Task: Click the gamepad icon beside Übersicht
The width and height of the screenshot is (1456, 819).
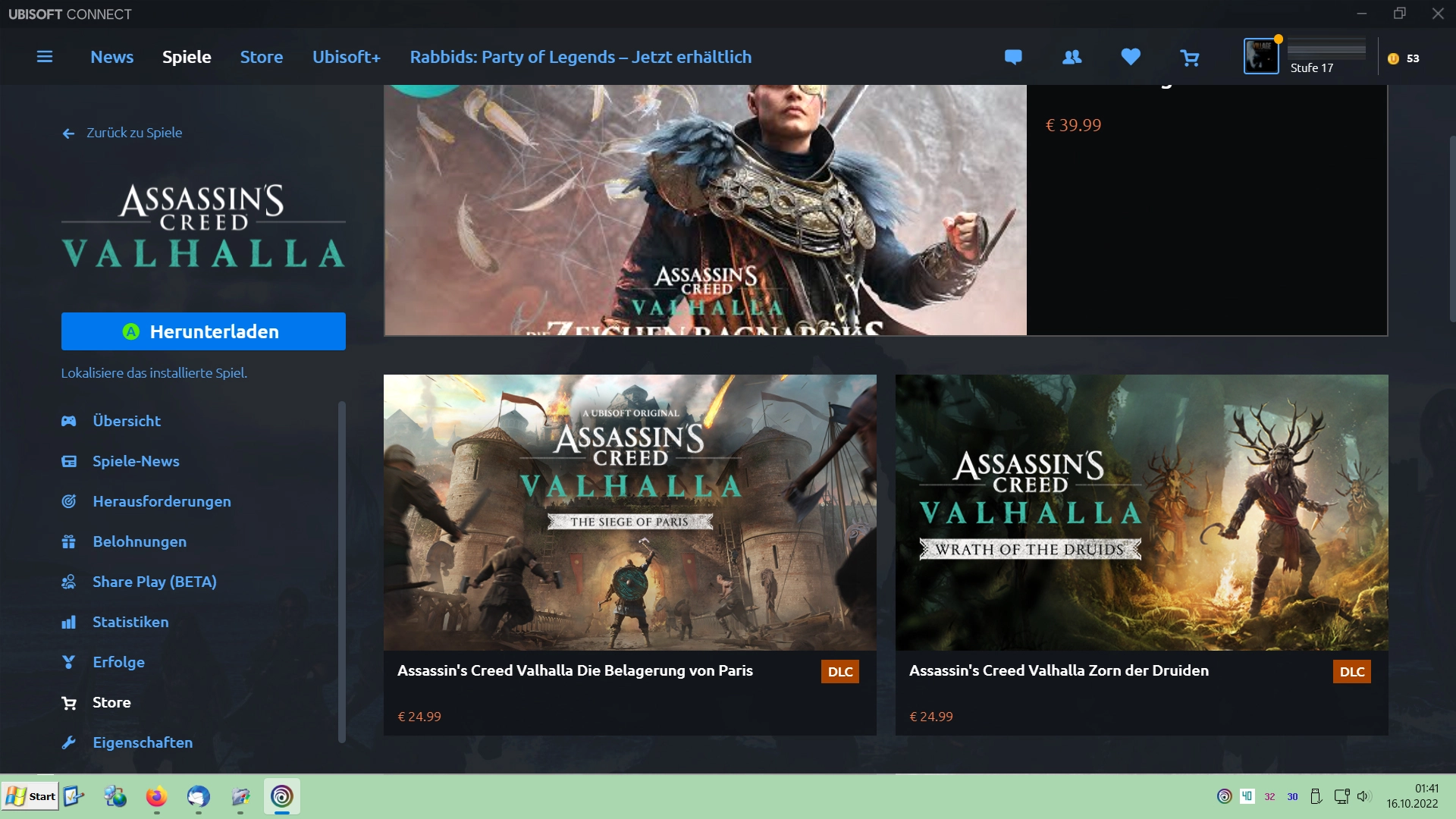Action: [x=69, y=421]
